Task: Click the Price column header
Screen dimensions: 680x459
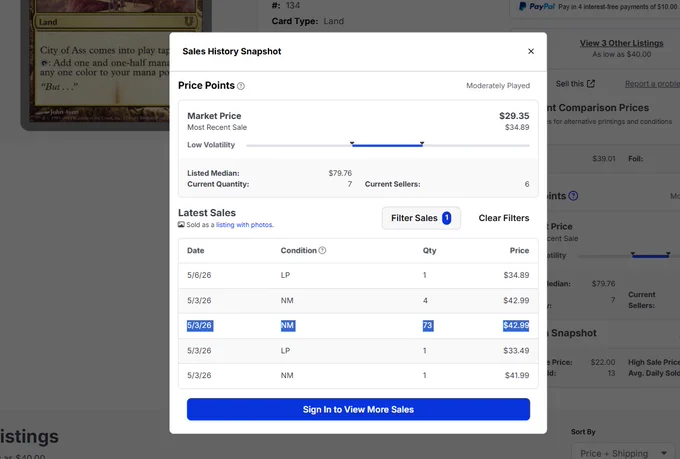Action: click(x=519, y=250)
